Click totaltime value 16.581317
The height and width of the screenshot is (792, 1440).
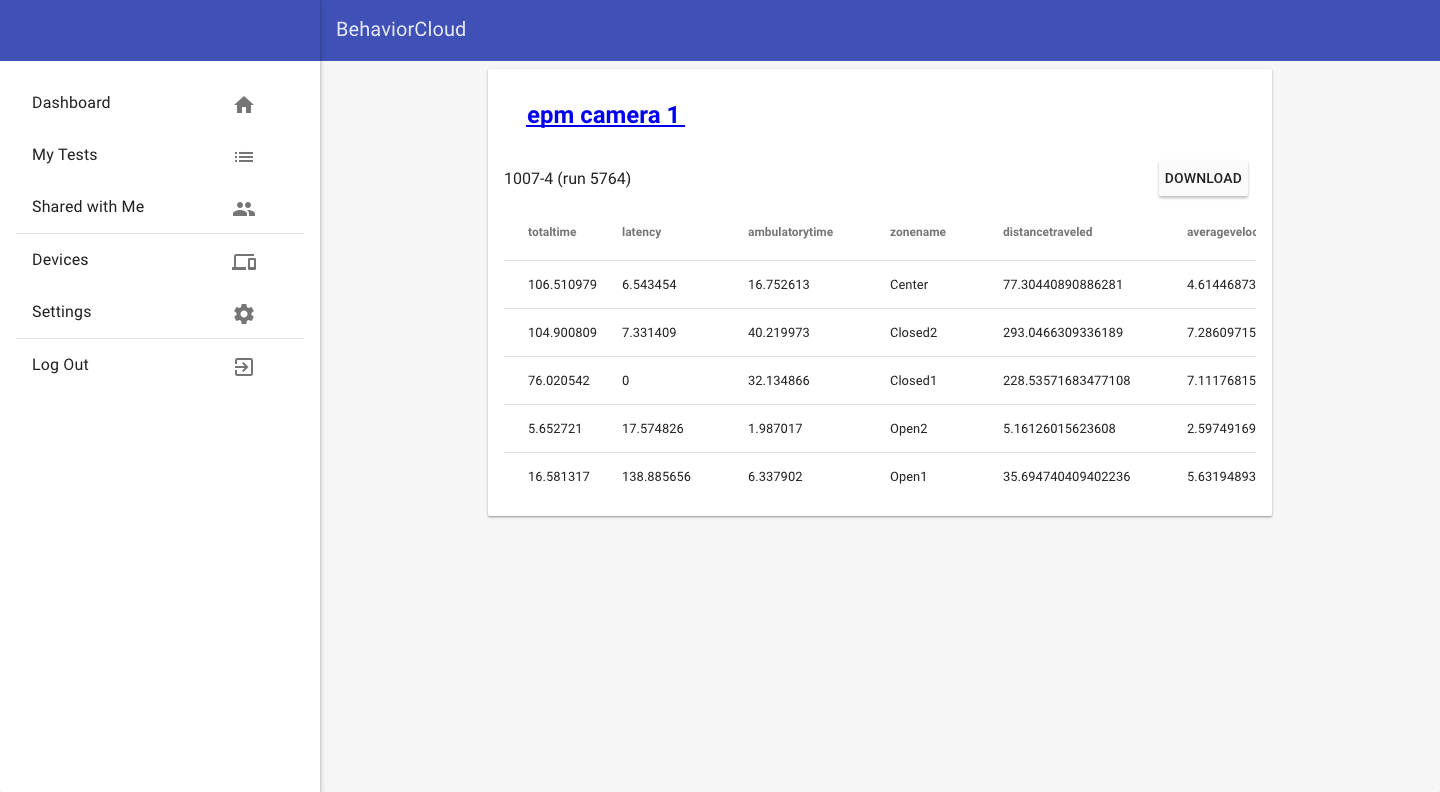click(559, 477)
